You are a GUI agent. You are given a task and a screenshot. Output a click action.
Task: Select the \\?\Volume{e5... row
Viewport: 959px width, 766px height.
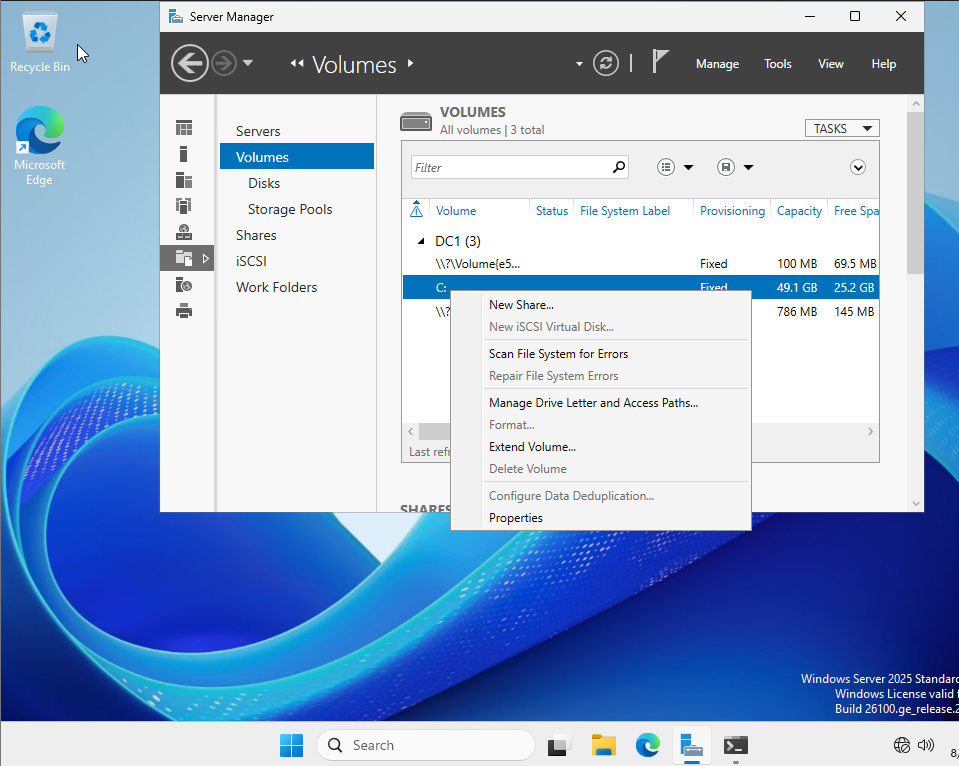[640, 264]
